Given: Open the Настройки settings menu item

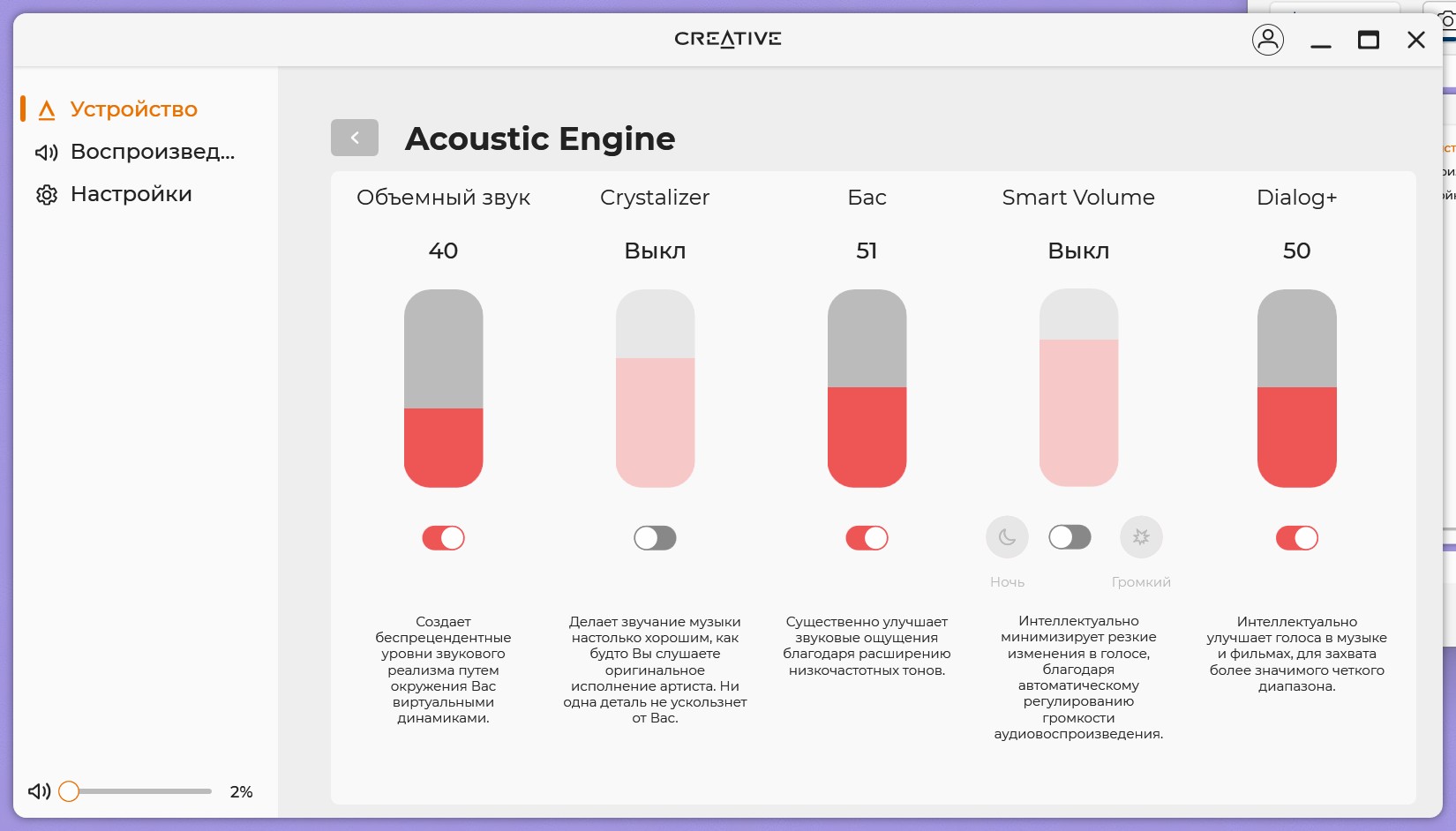Looking at the screenshot, I should click(131, 194).
